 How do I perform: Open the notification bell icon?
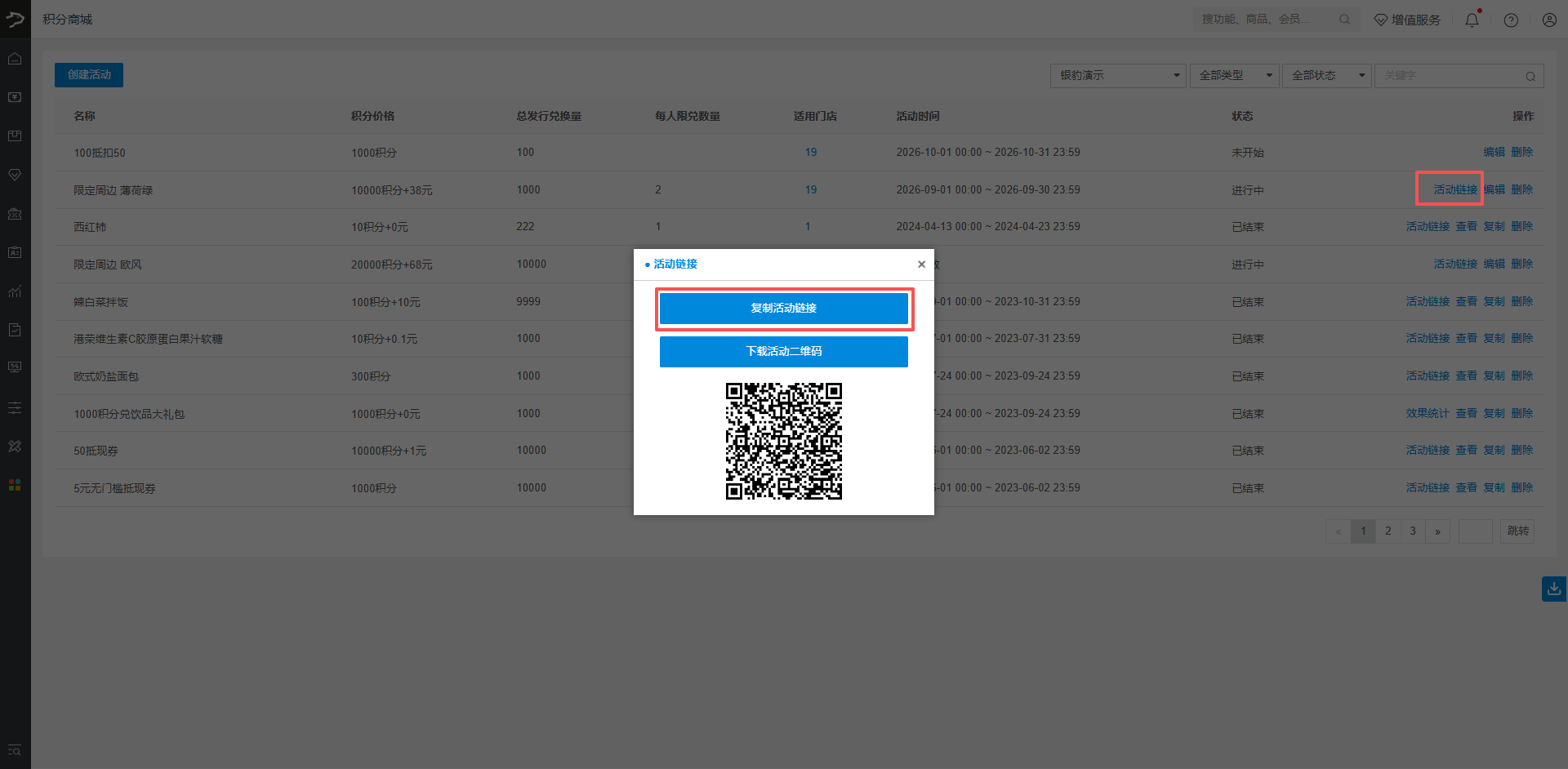(x=1472, y=20)
